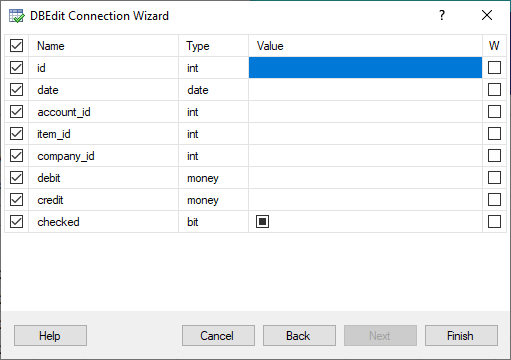Toggle the select-all checkbox in the header row
This screenshot has height=360, width=511.
click(16, 46)
